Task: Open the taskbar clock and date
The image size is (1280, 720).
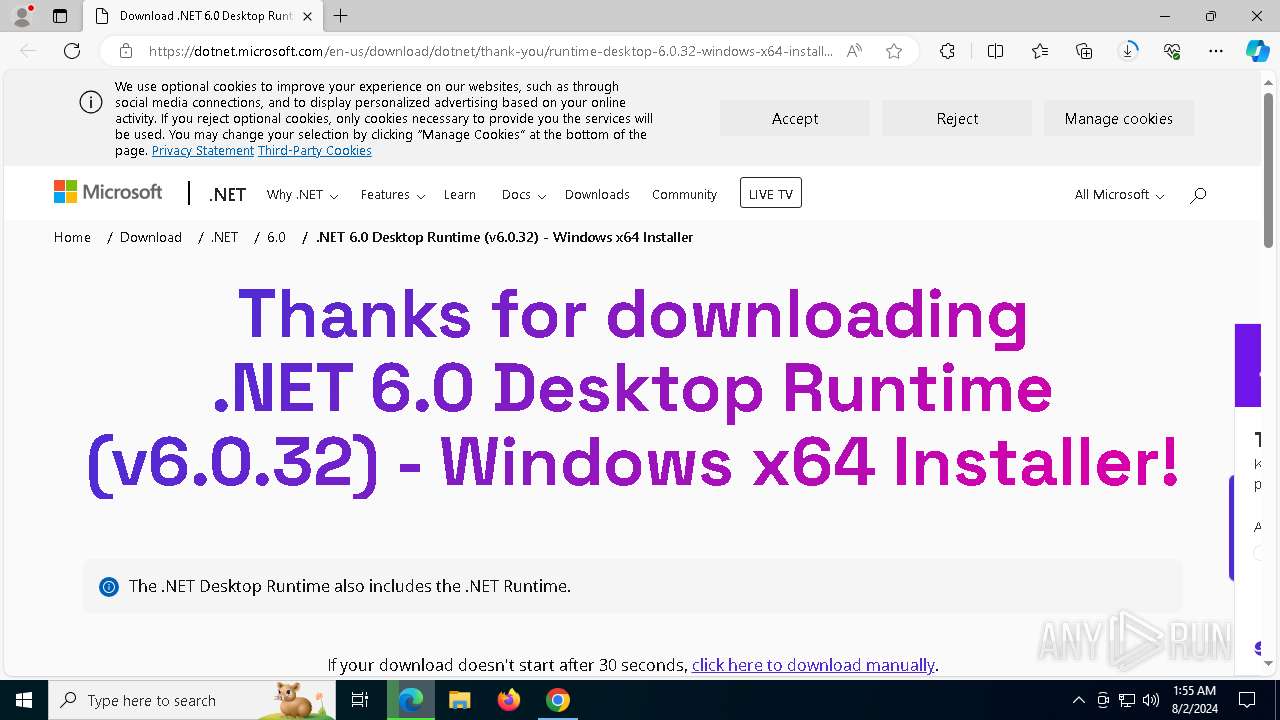Action: [1194, 700]
